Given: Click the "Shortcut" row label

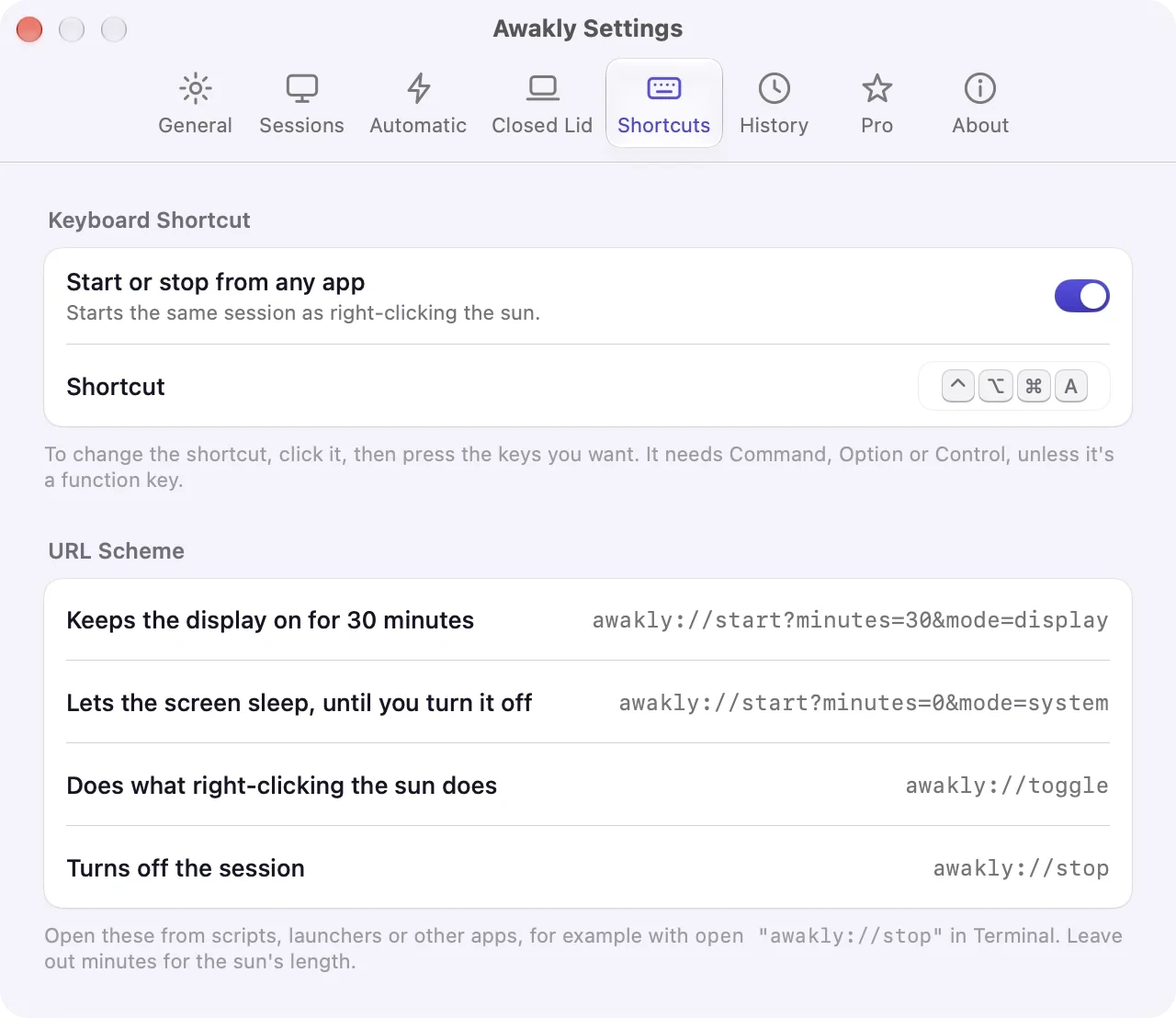Looking at the screenshot, I should coord(116,387).
